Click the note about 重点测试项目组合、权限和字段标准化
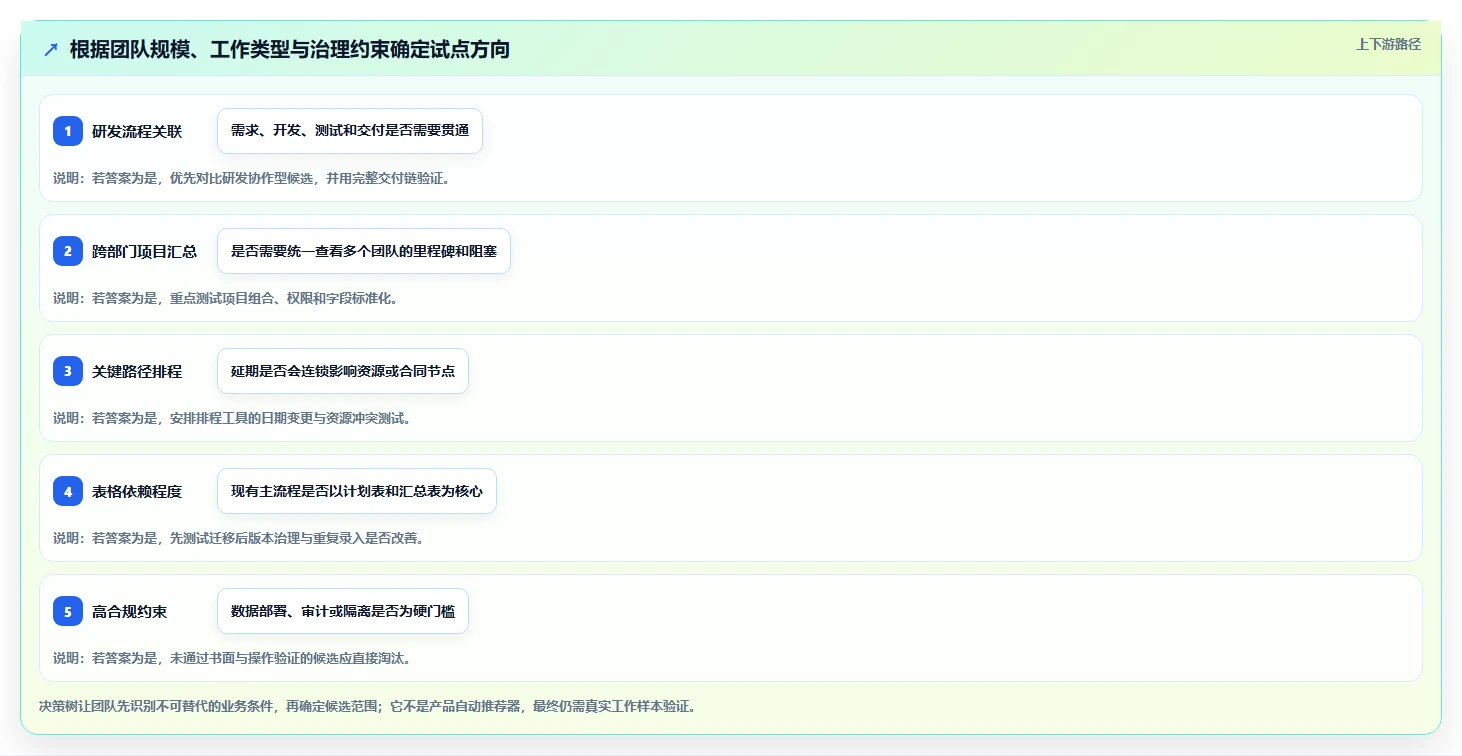Screen dimensions: 1462x756 pos(225,298)
